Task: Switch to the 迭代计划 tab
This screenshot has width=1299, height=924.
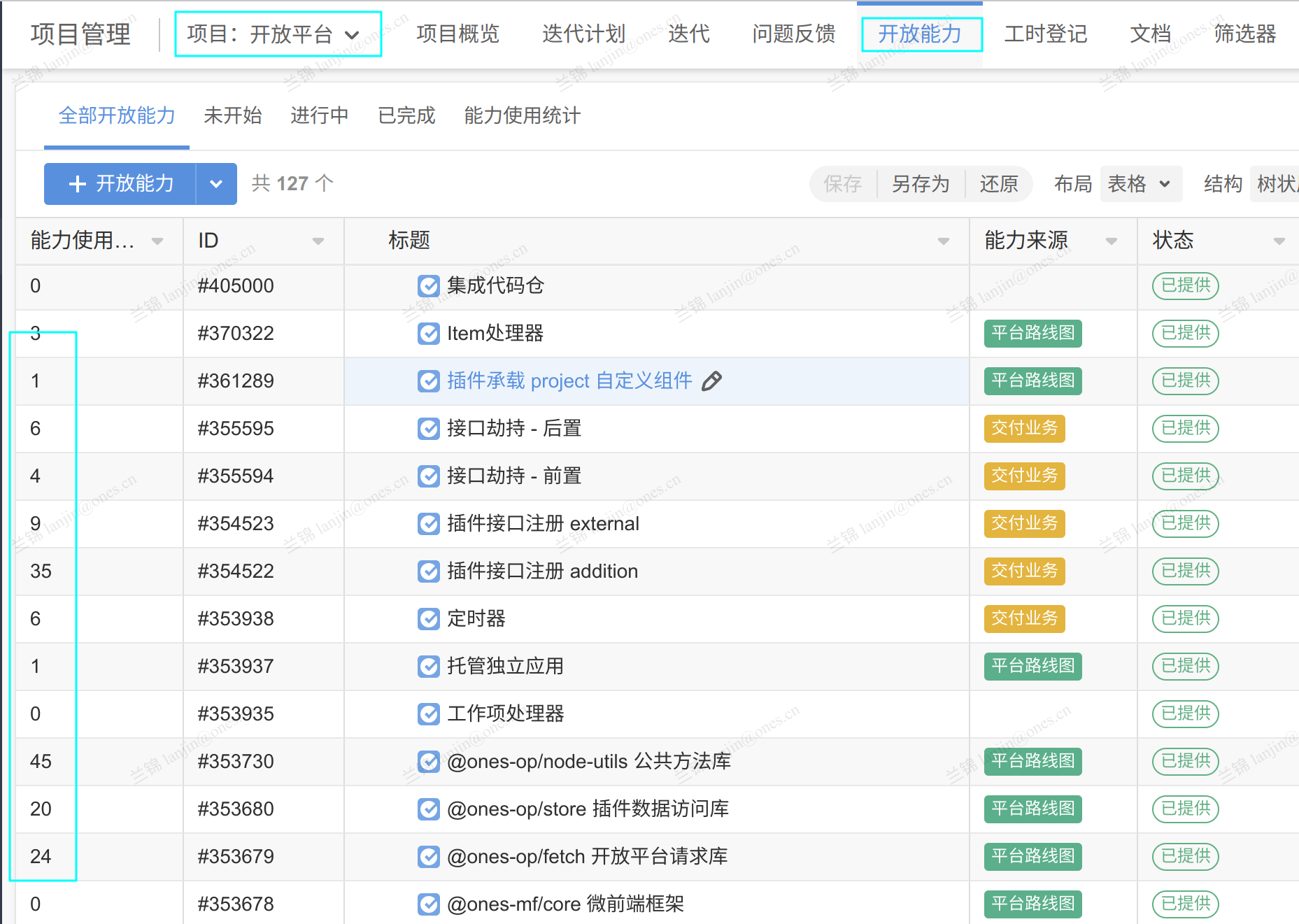Action: 583,34
